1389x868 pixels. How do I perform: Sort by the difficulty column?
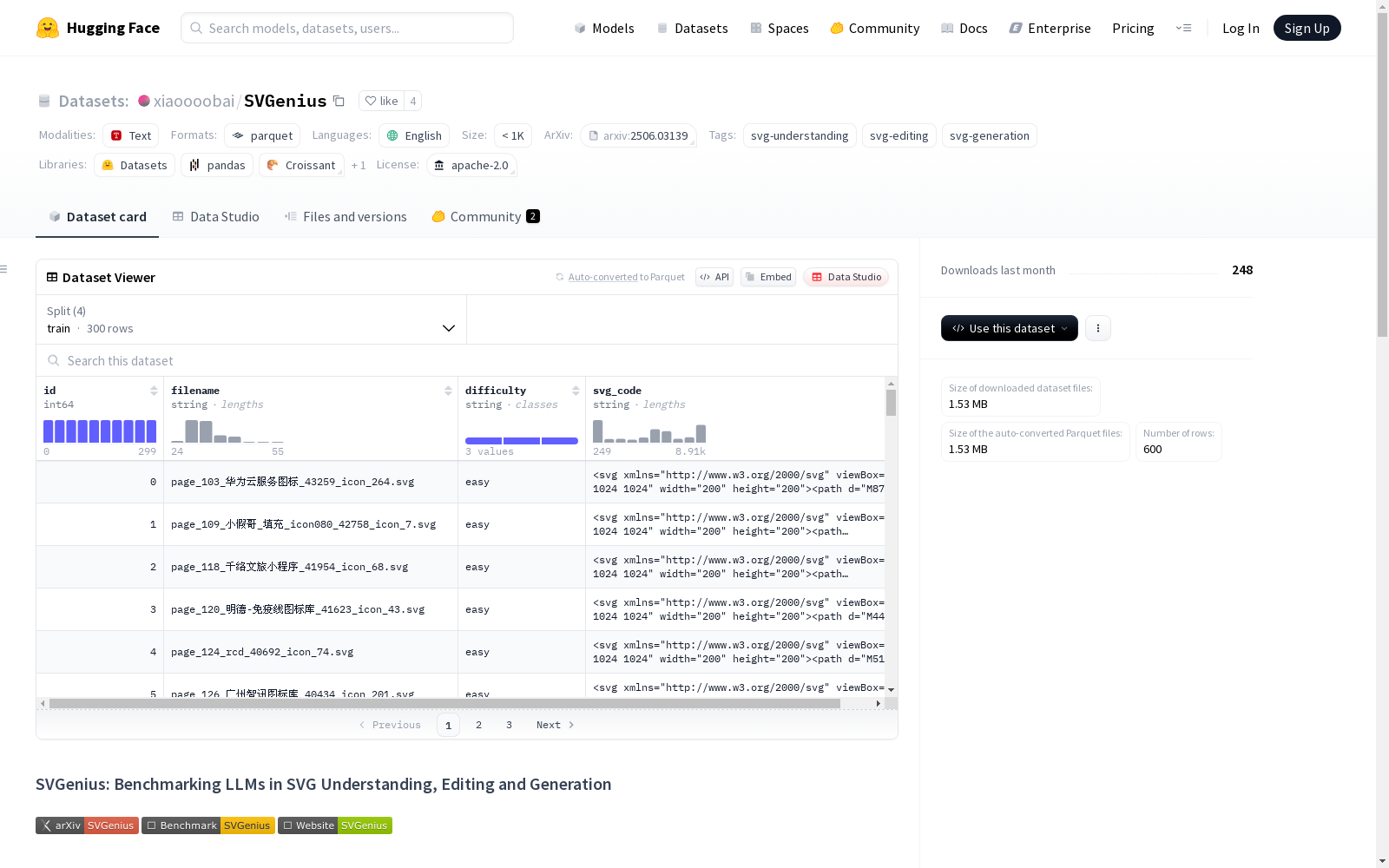576,391
